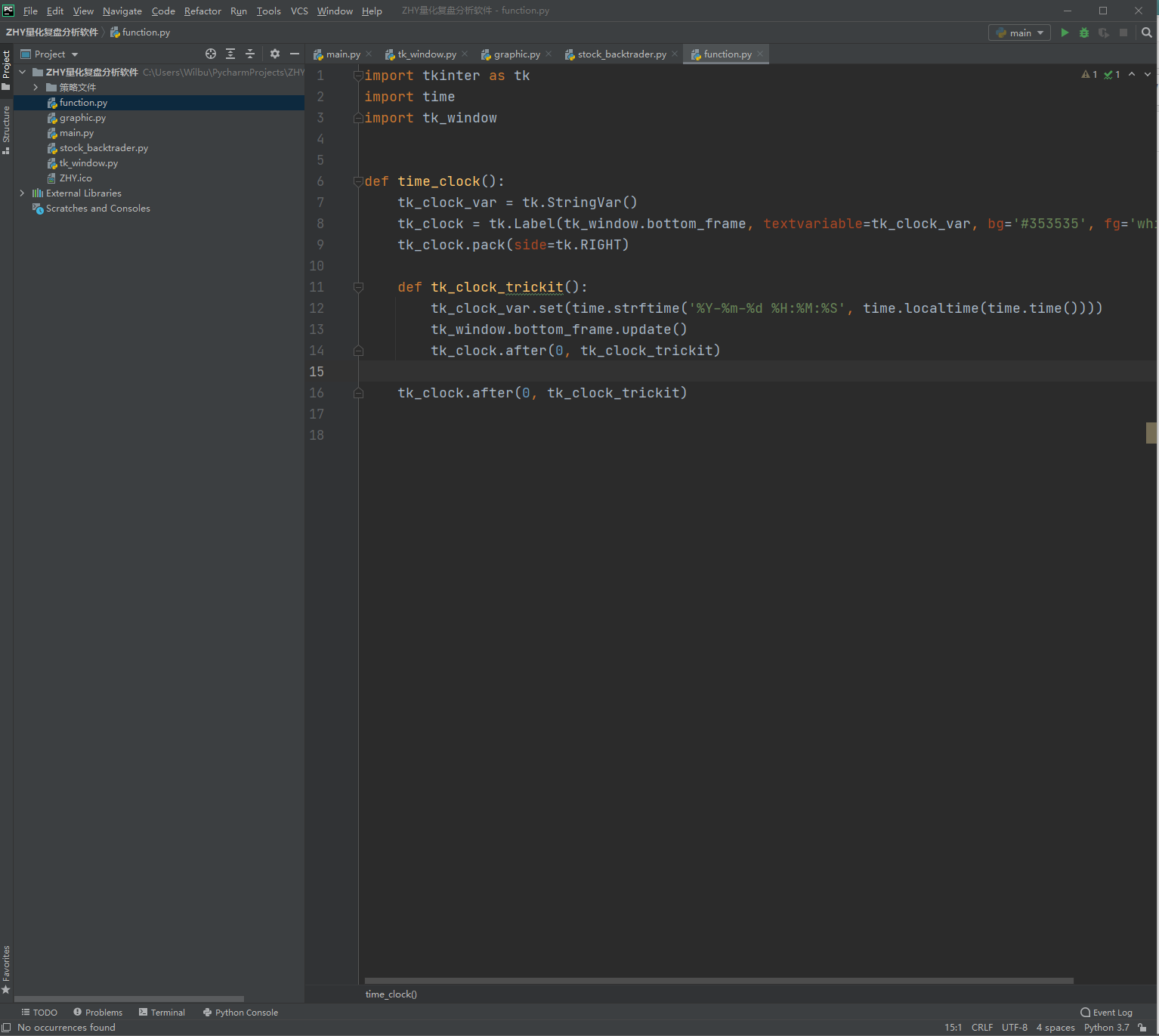Click the warning count indicator
The image size is (1159, 1036).
coord(1089,74)
